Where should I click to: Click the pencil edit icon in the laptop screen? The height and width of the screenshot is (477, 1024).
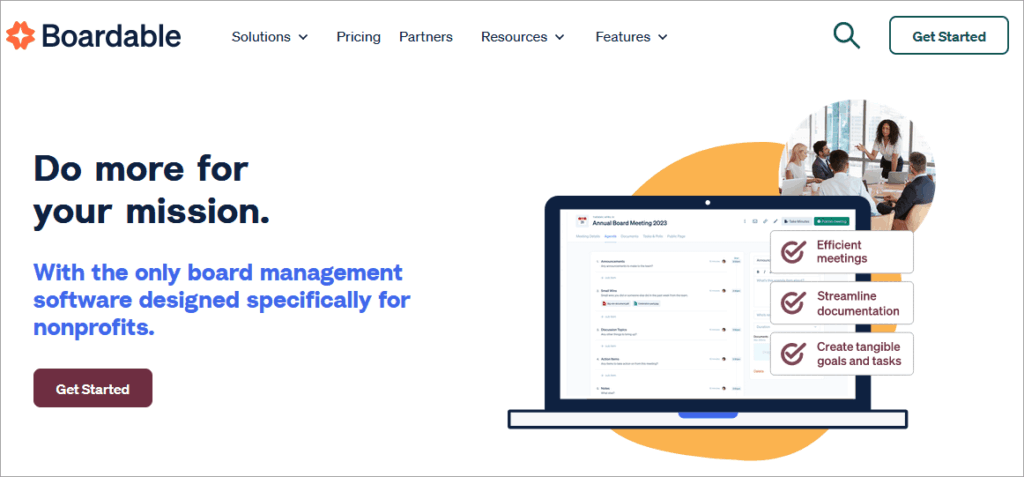(x=775, y=221)
